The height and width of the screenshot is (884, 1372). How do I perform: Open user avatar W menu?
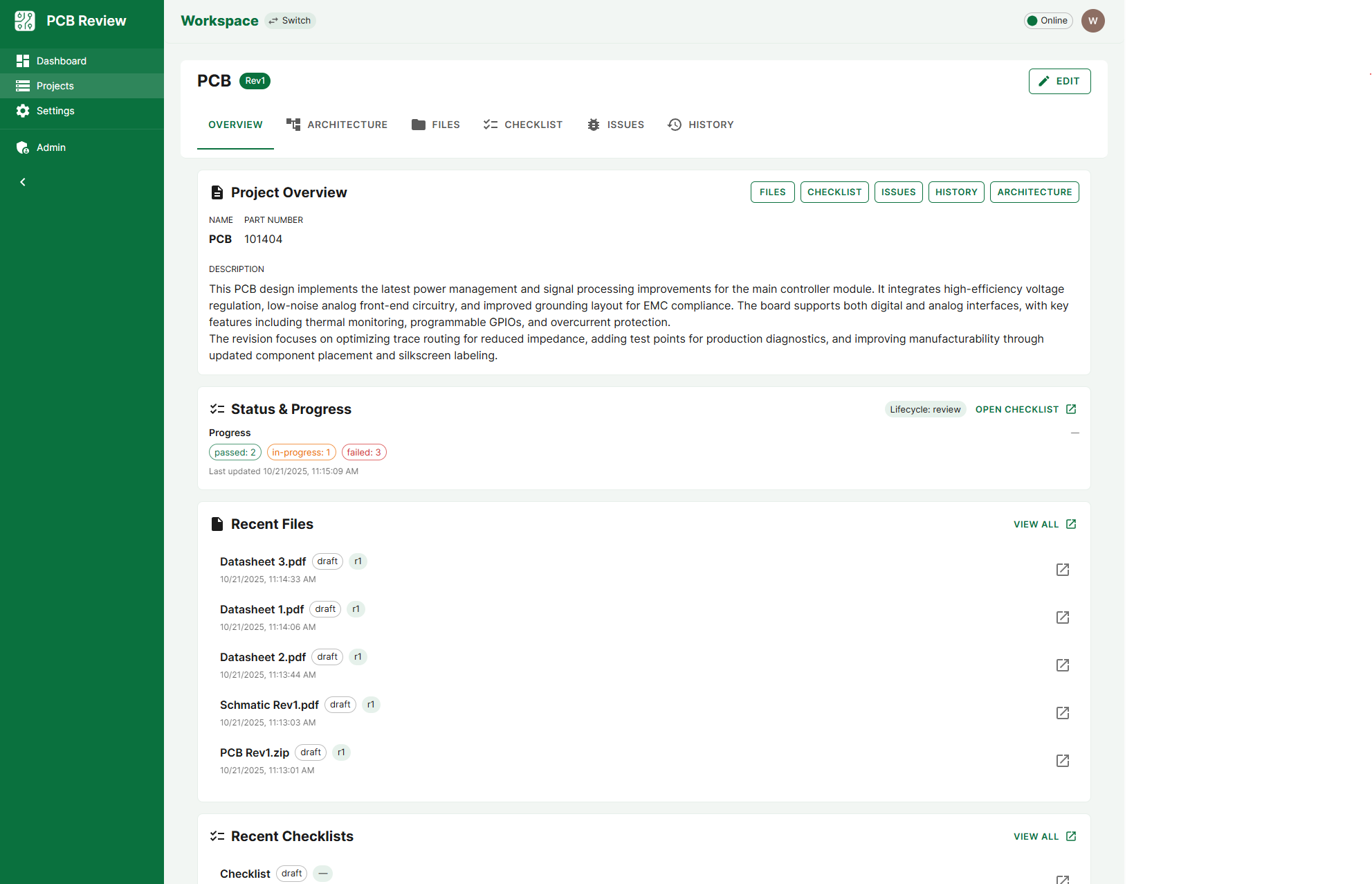pos(1092,21)
